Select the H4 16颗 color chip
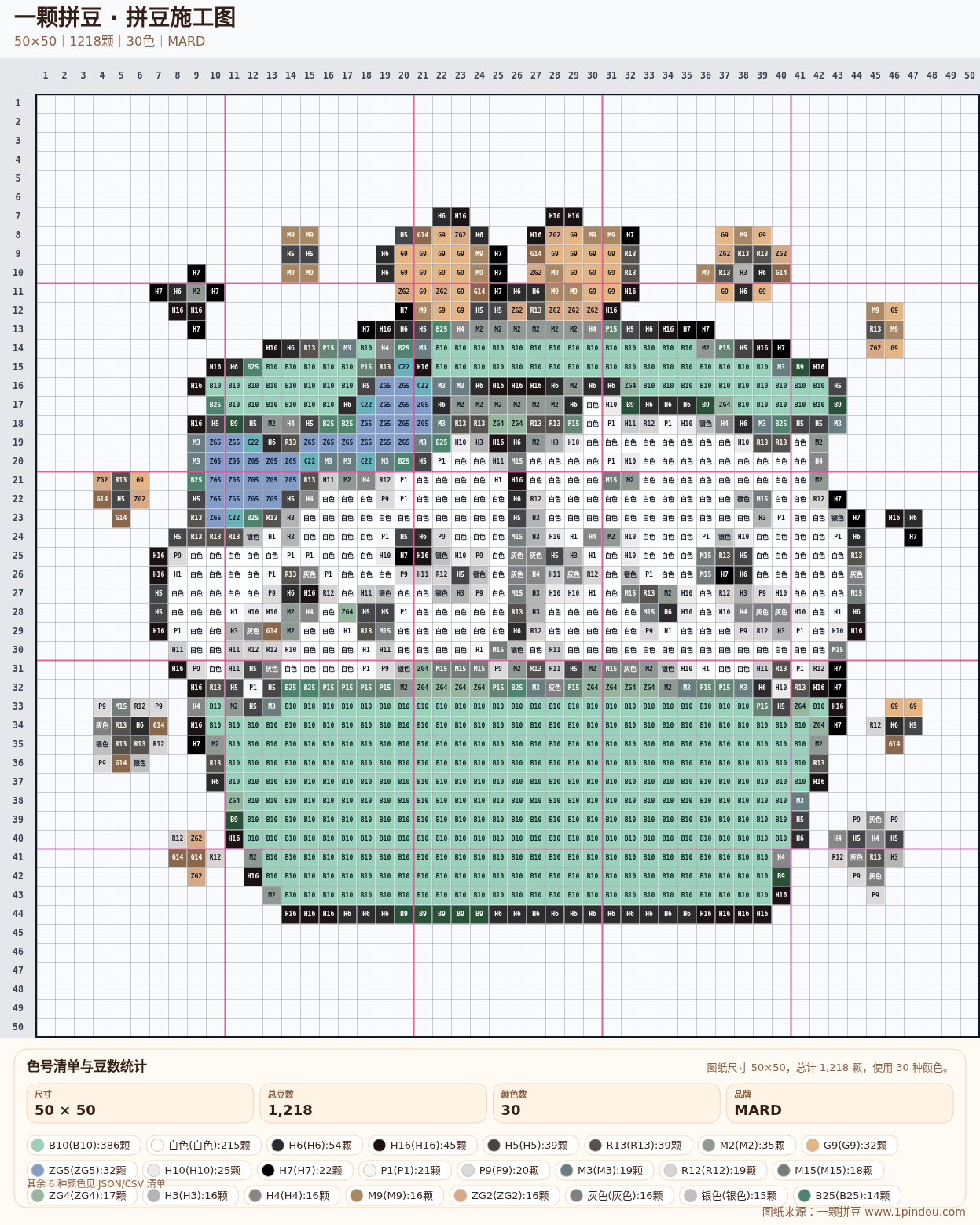Screen dimensions: 980x1225 coord(292,1196)
